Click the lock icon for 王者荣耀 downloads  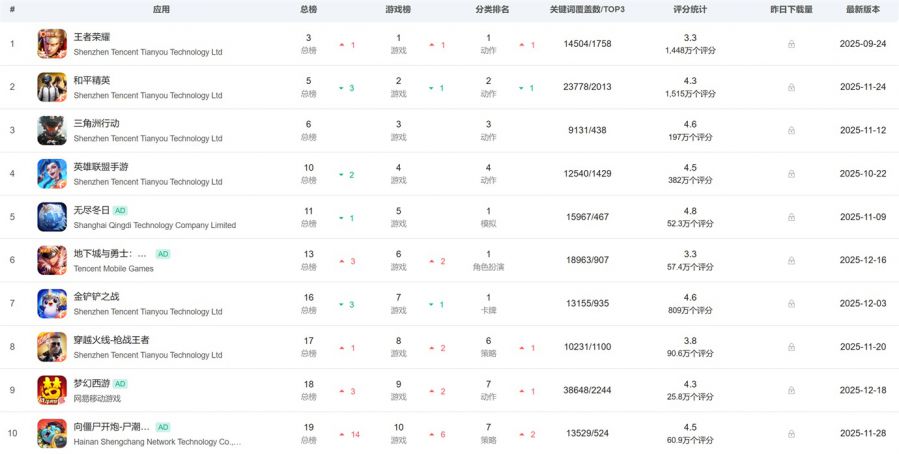tap(791, 44)
